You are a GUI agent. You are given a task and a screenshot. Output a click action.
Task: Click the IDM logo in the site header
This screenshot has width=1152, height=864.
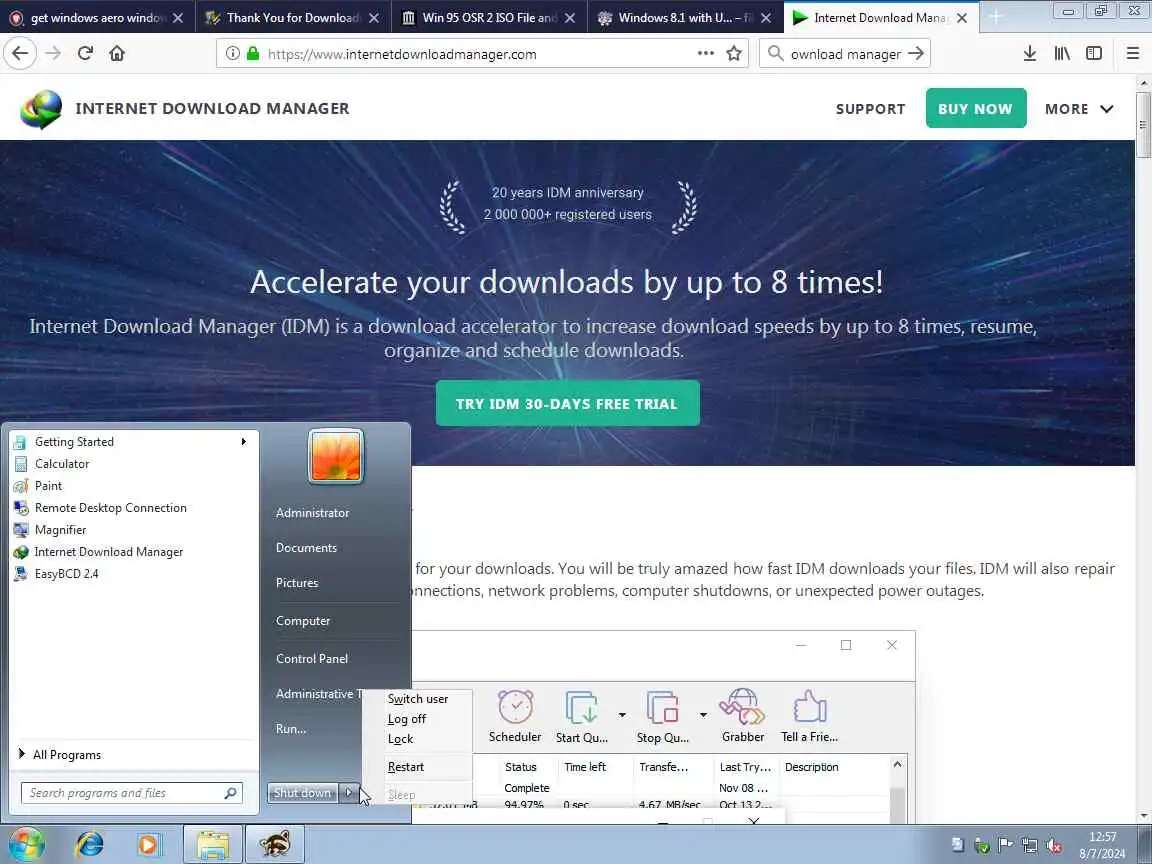(x=41, y=109)
